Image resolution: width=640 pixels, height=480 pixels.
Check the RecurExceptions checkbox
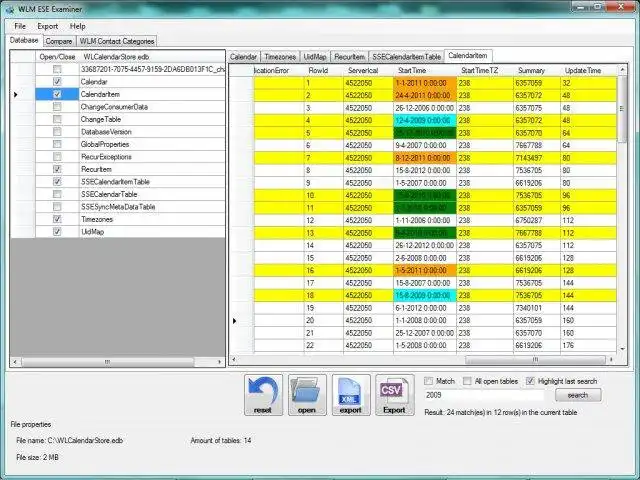tap(57, 157)
